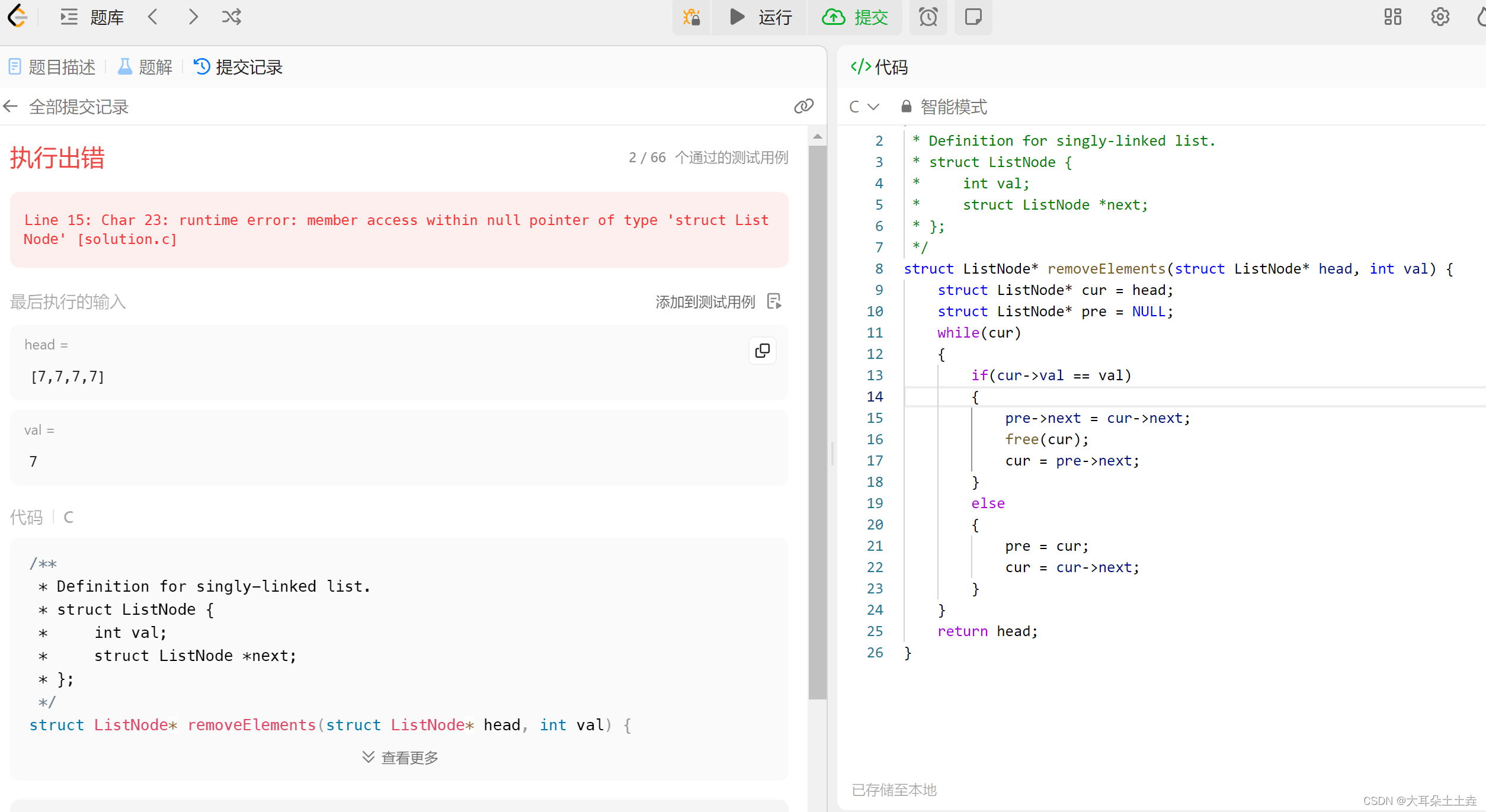Image resolution: width=1486 pixels, height=812 pixels.
Task: Expand code with 查看更多
Action: 401,758
